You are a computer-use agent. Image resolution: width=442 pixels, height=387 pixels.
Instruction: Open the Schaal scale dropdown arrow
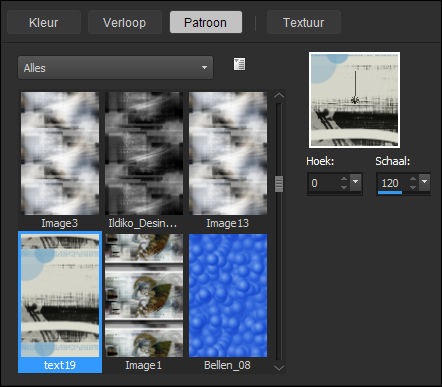(424, 182)
